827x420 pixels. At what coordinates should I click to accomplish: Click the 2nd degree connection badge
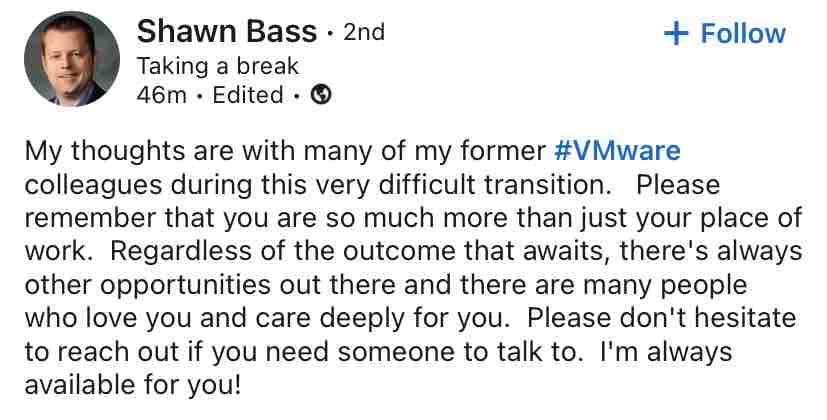click(364, 32)
